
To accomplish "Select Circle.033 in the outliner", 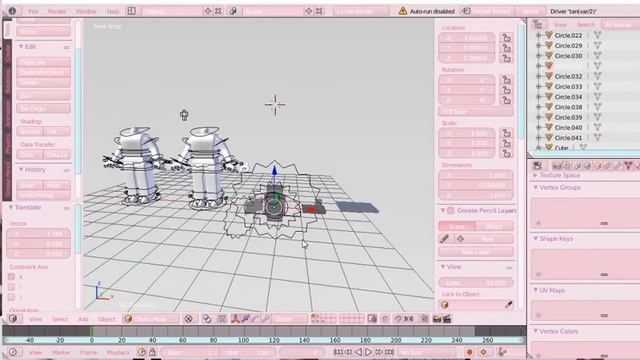I will pyautogui.click(x=568, y=87).
